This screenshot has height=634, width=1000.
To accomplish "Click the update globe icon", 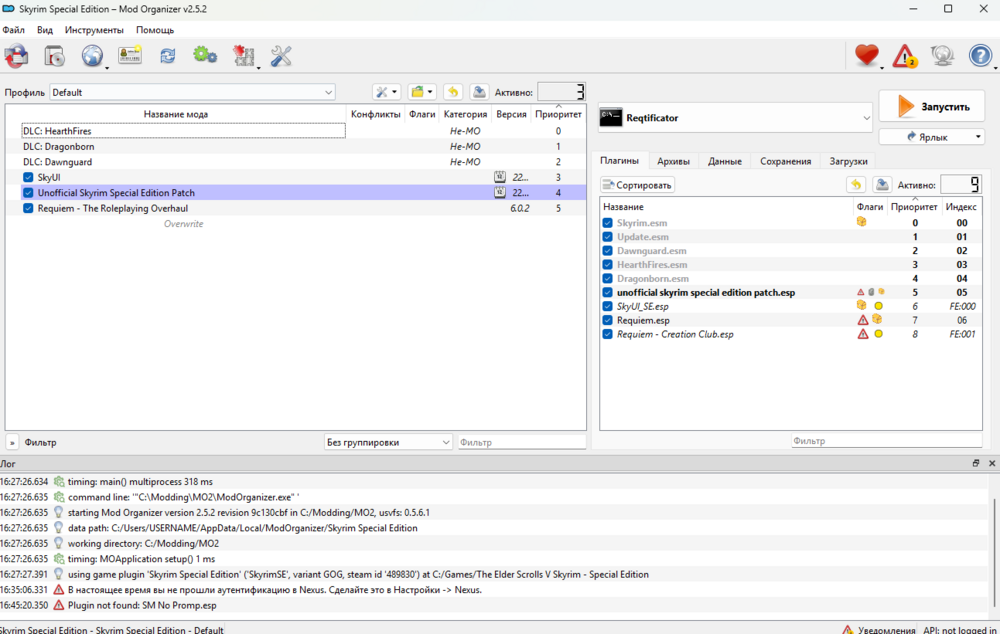I will click(942, 56).
